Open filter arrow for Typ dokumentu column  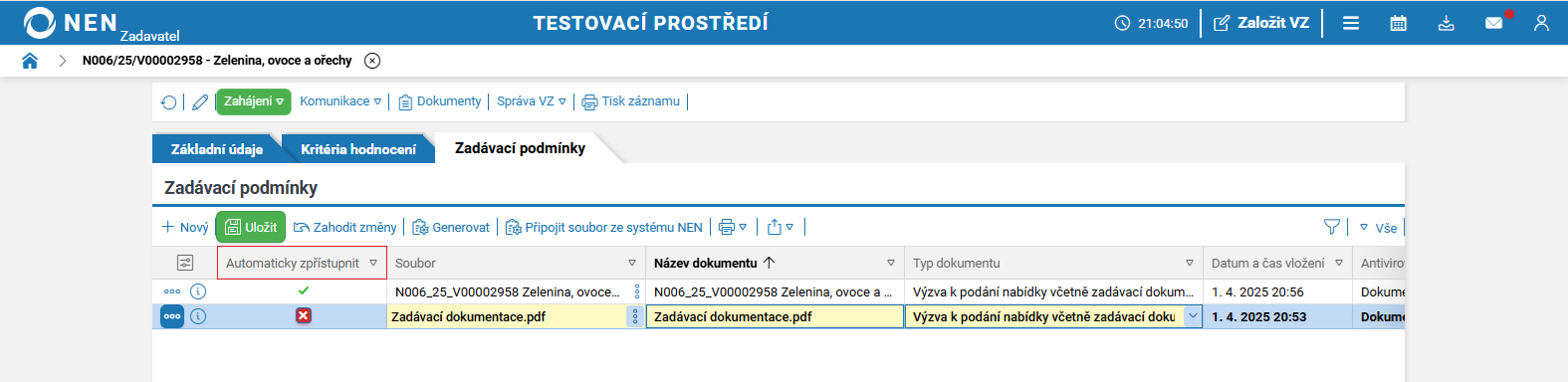pos(1190,264)
